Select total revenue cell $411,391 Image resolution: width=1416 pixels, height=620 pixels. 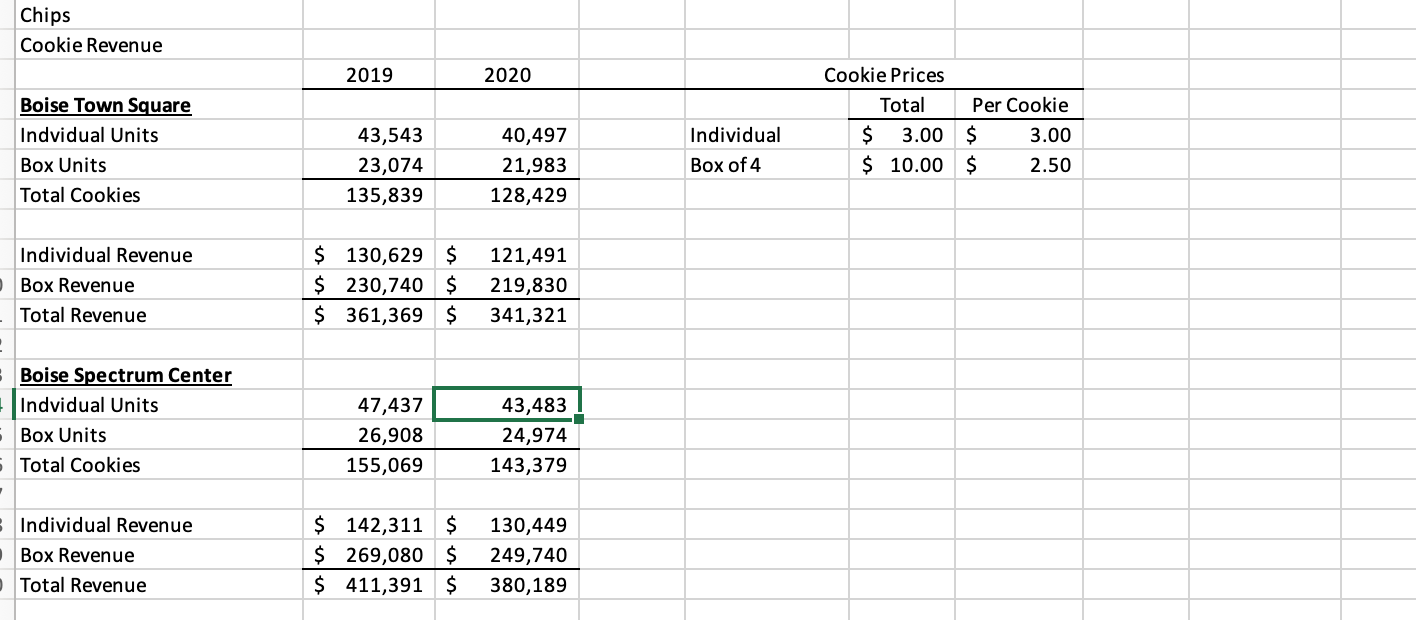coord(368,585)
